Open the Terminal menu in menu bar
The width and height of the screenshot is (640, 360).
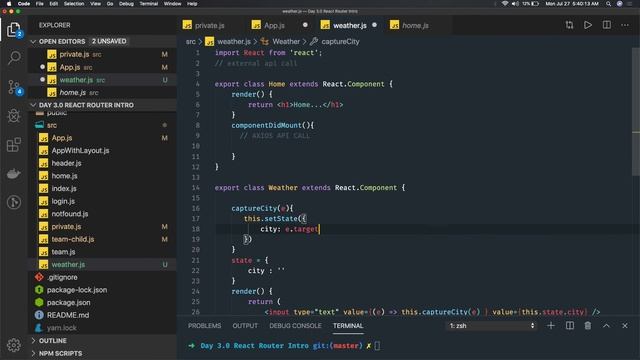(149, 4)
